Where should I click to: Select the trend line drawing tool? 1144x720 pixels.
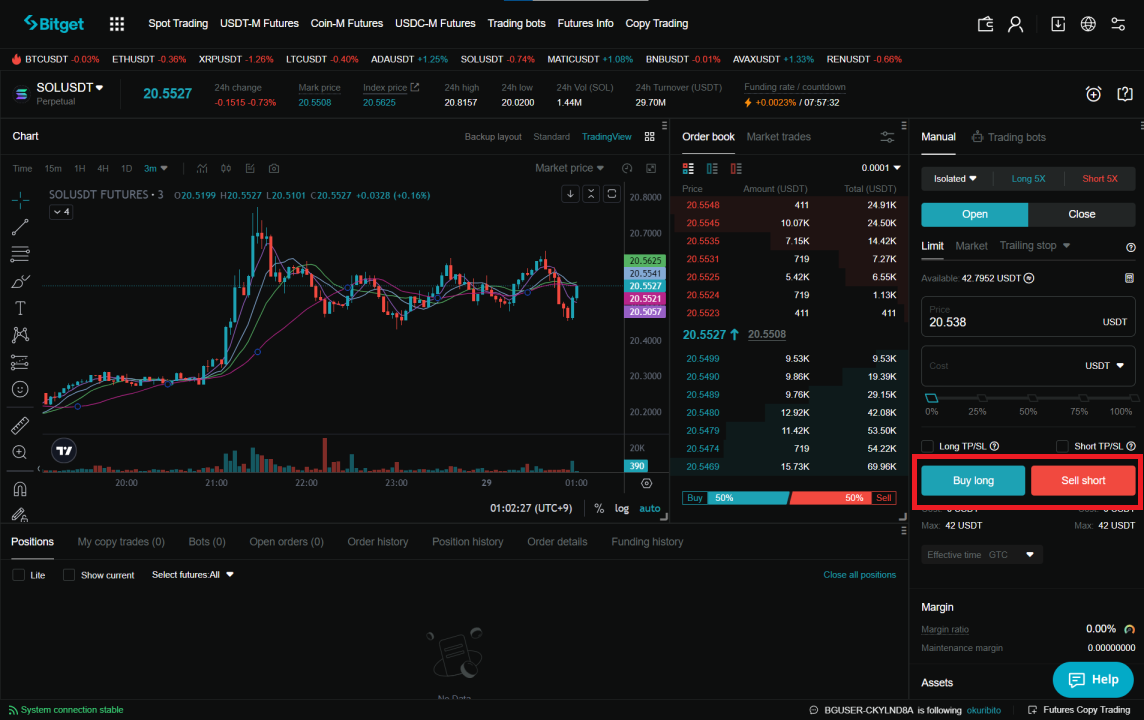click(x=20, y=227)
